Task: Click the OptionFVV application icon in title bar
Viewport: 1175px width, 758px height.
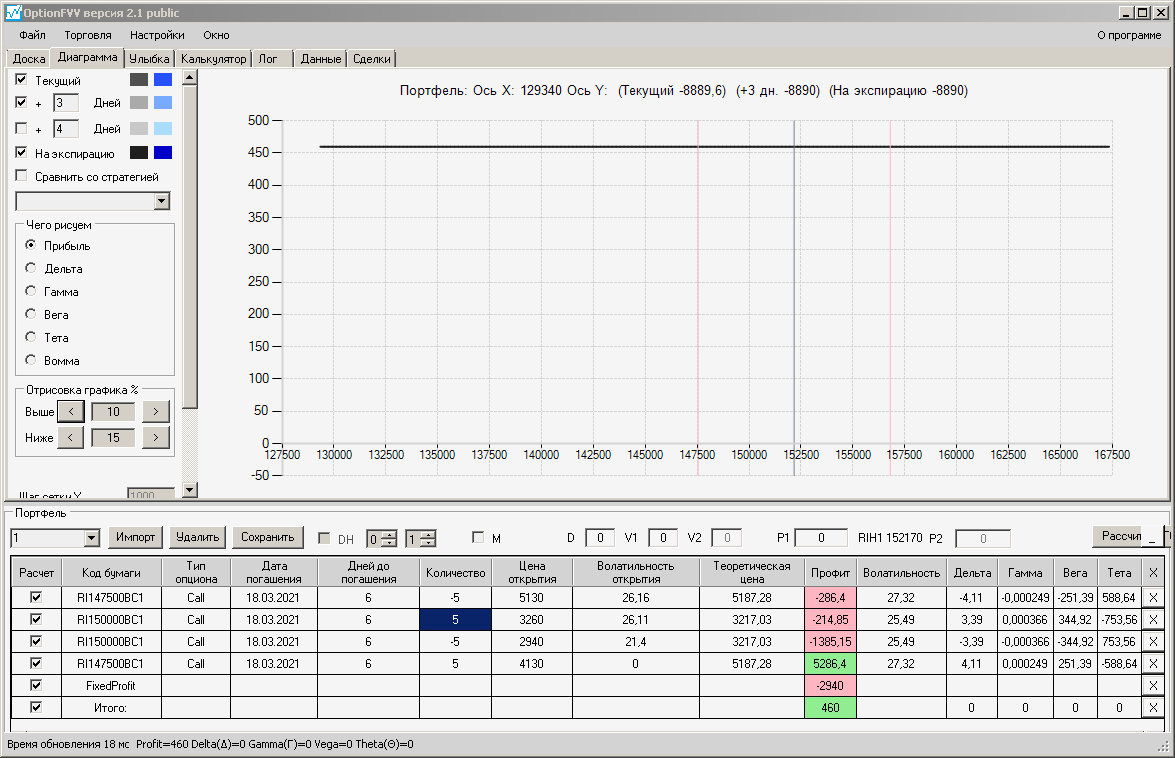Action: click(x=13, y=13)
